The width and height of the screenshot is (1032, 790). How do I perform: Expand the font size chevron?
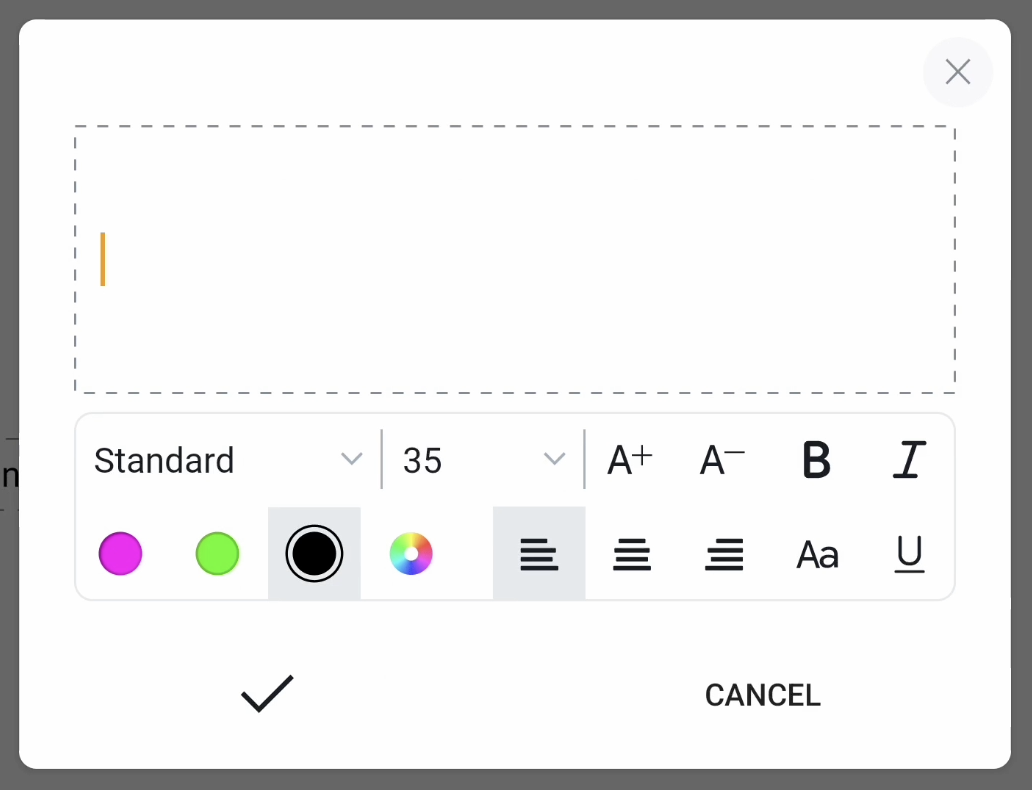tap(555, 460)
